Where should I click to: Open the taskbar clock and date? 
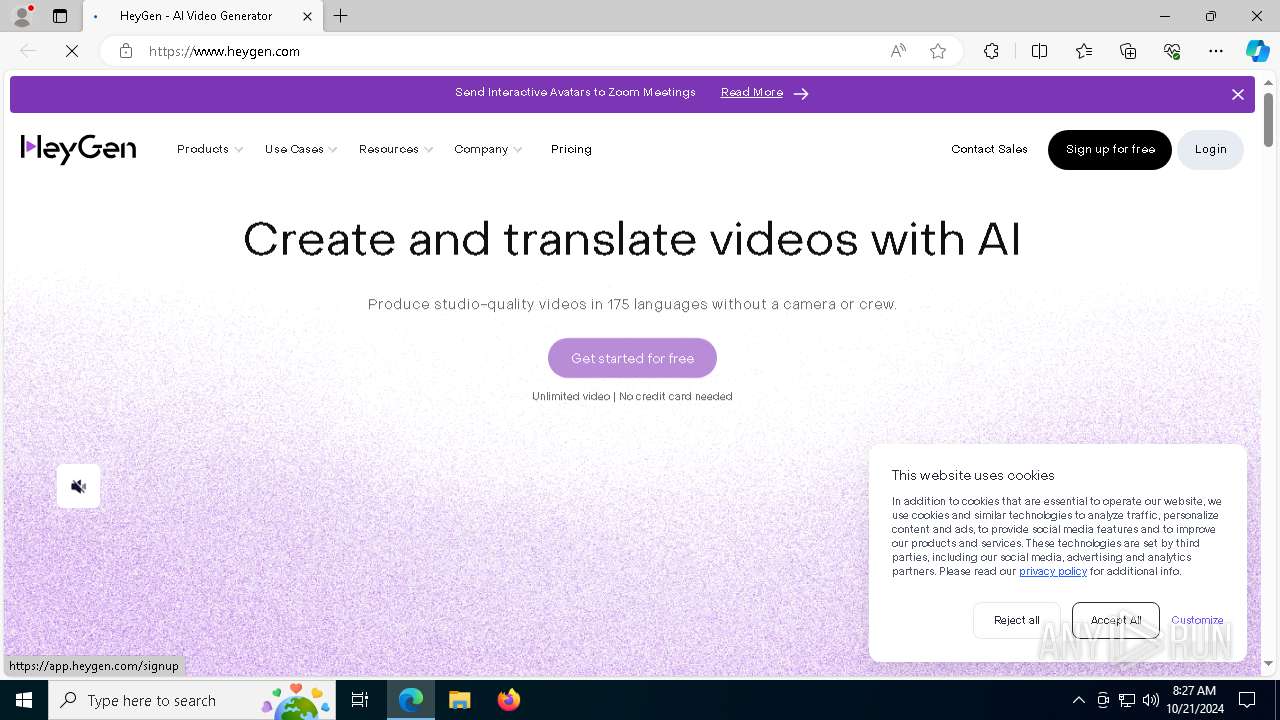click(x=1194, y=700)
